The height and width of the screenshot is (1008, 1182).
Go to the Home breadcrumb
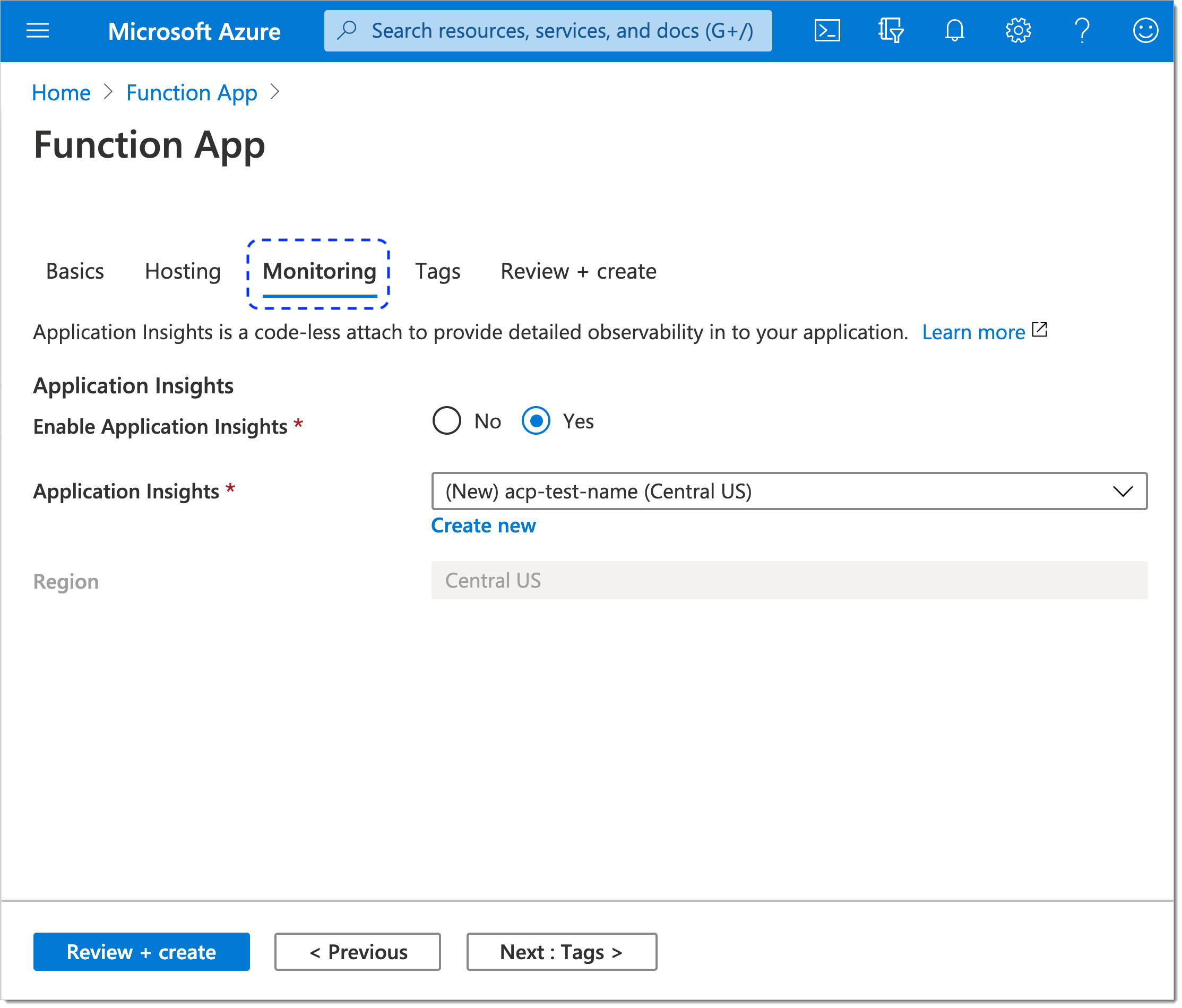61,92
